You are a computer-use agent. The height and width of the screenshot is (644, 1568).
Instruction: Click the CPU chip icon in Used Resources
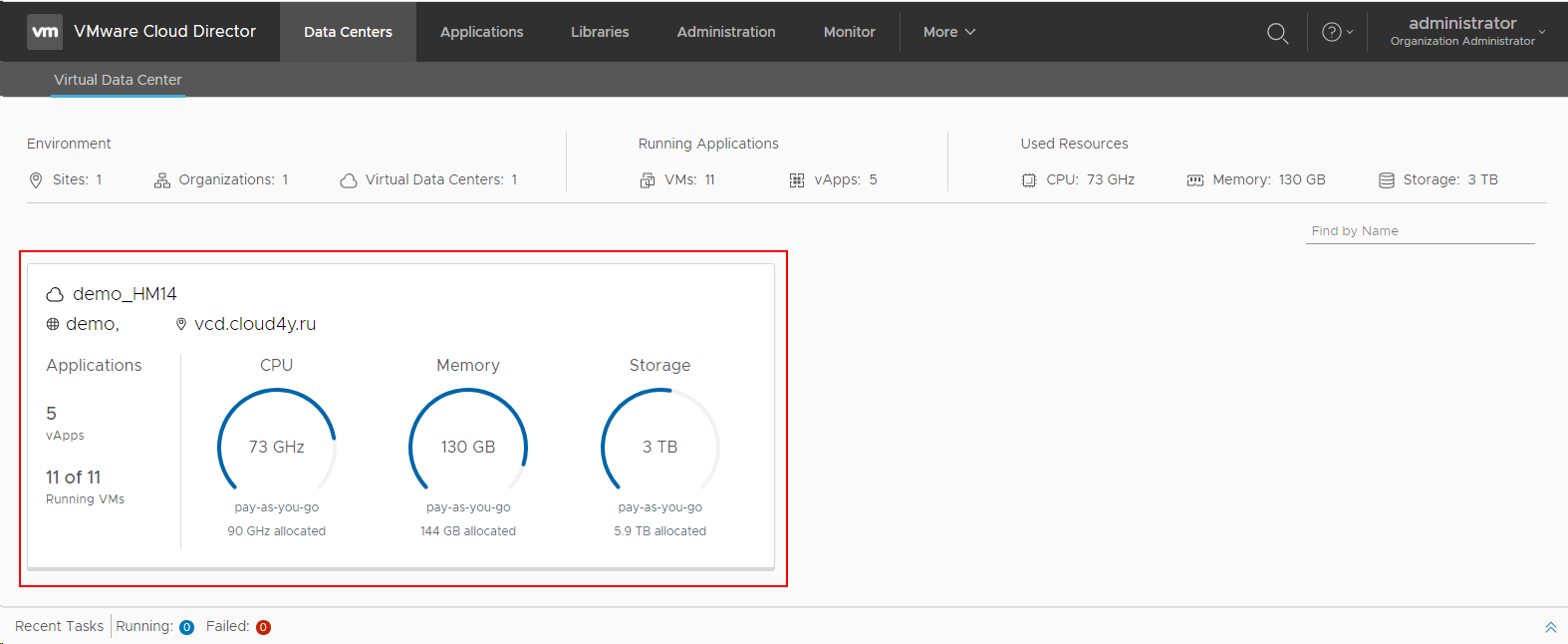[1029, 180]
